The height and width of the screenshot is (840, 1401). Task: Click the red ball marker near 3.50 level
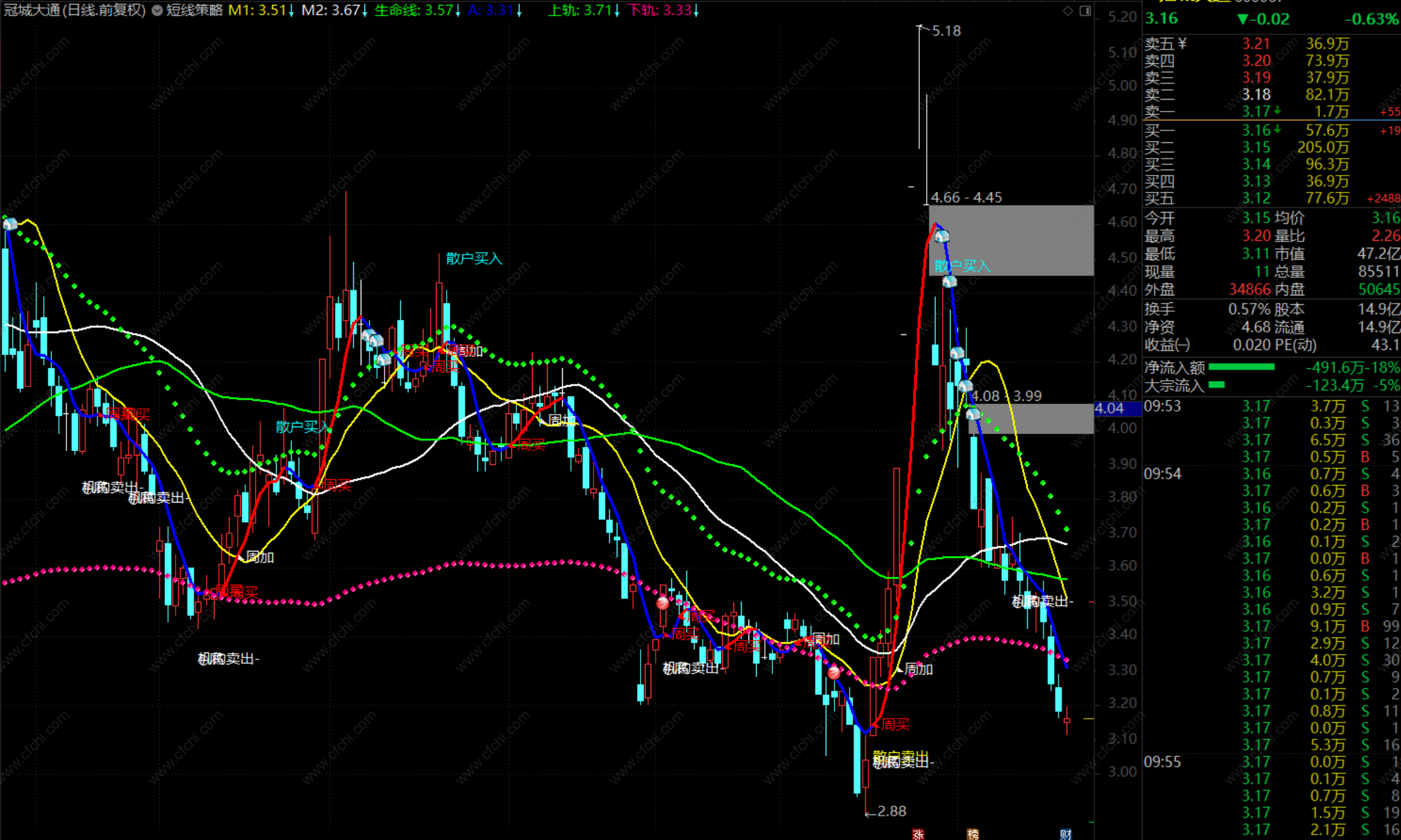(x=663, y=603)
